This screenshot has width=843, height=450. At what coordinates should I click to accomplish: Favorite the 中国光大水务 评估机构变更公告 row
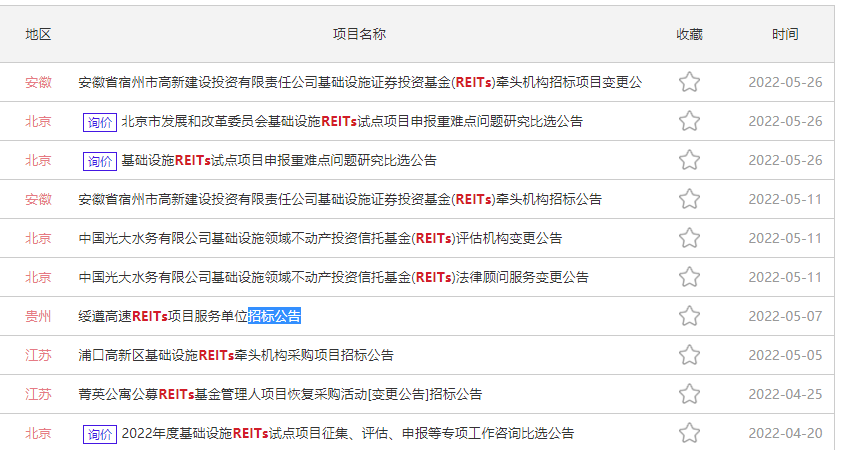coord(689,238)
